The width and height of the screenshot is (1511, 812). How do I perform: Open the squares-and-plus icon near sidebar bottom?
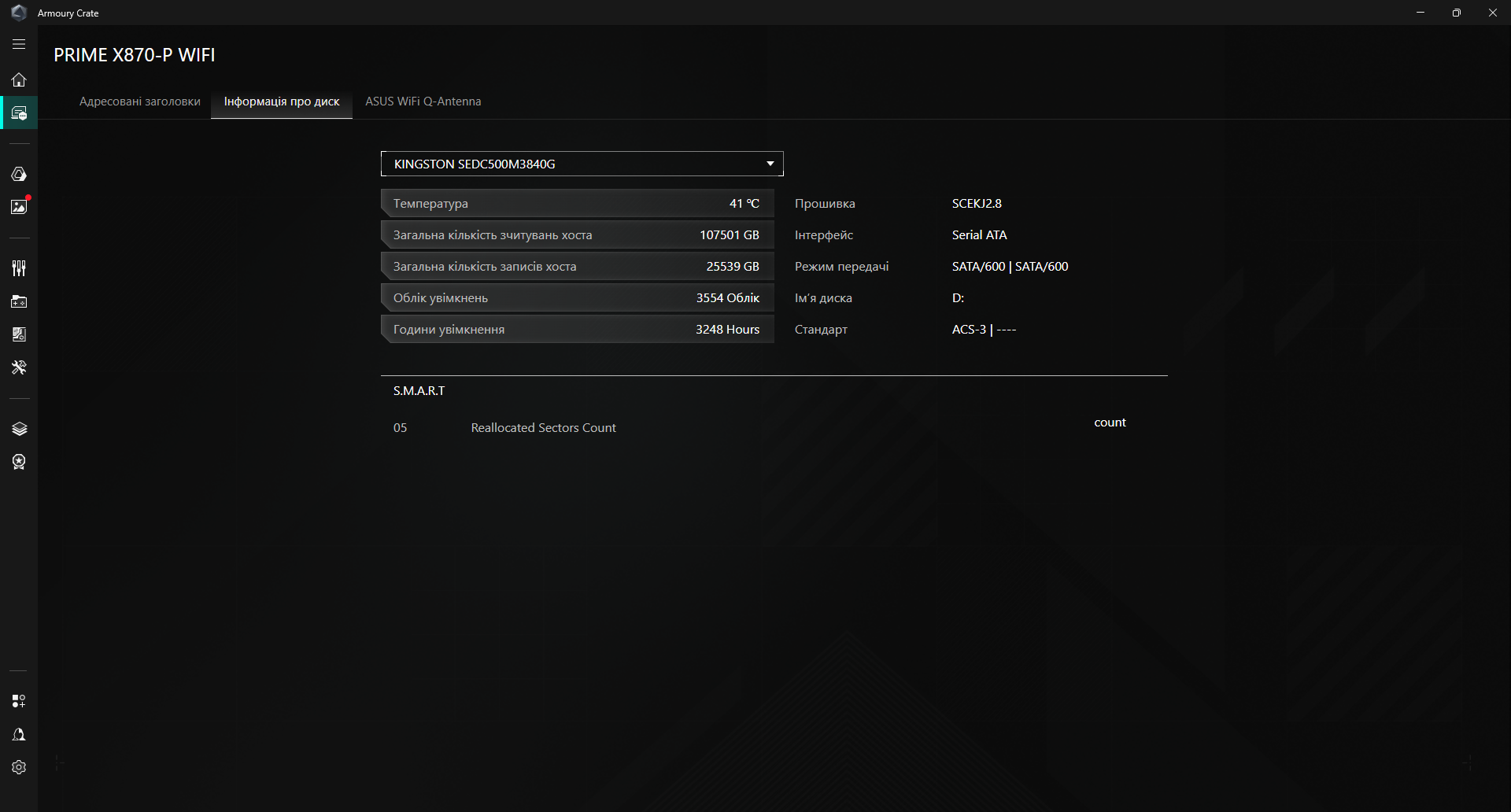click(x=19, y=701)
